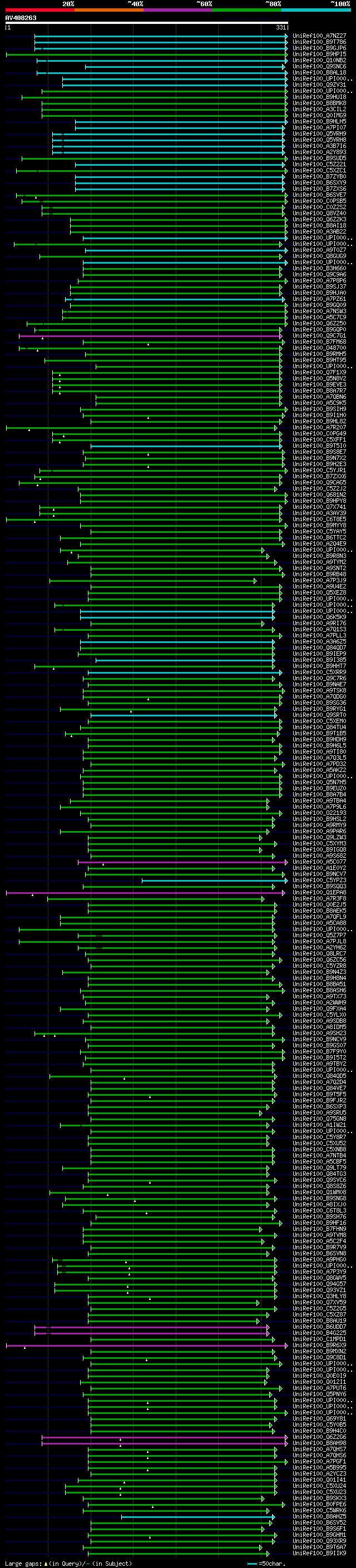Click the red 20% identity legend segment
356x1568 pixels.
39,10
